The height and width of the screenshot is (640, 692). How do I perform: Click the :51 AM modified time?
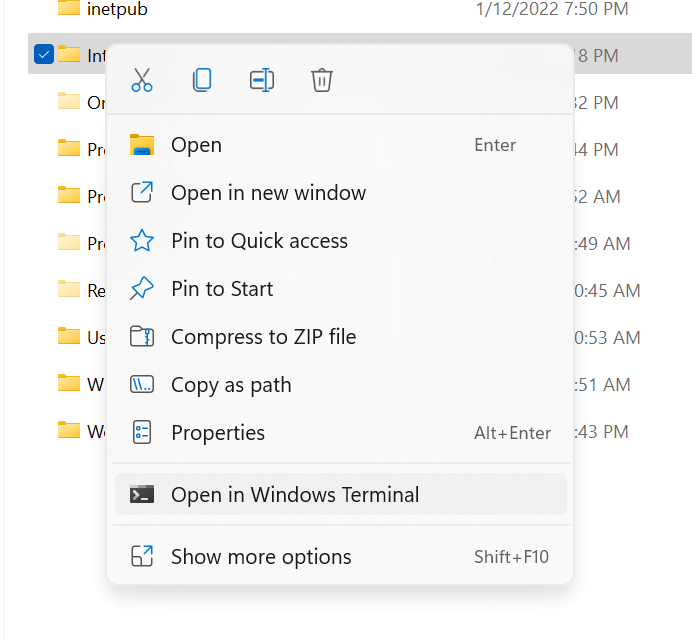point(602,385)
